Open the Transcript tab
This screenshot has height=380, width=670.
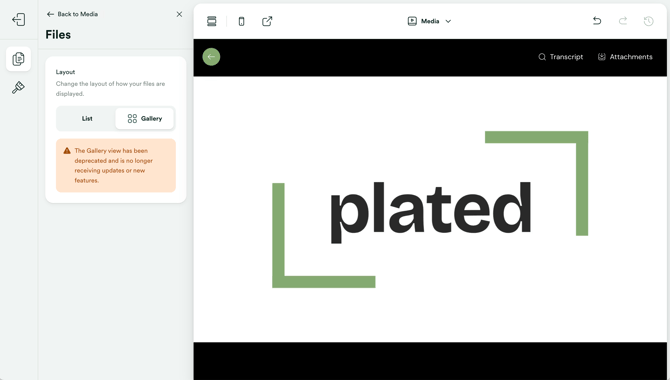561,57
